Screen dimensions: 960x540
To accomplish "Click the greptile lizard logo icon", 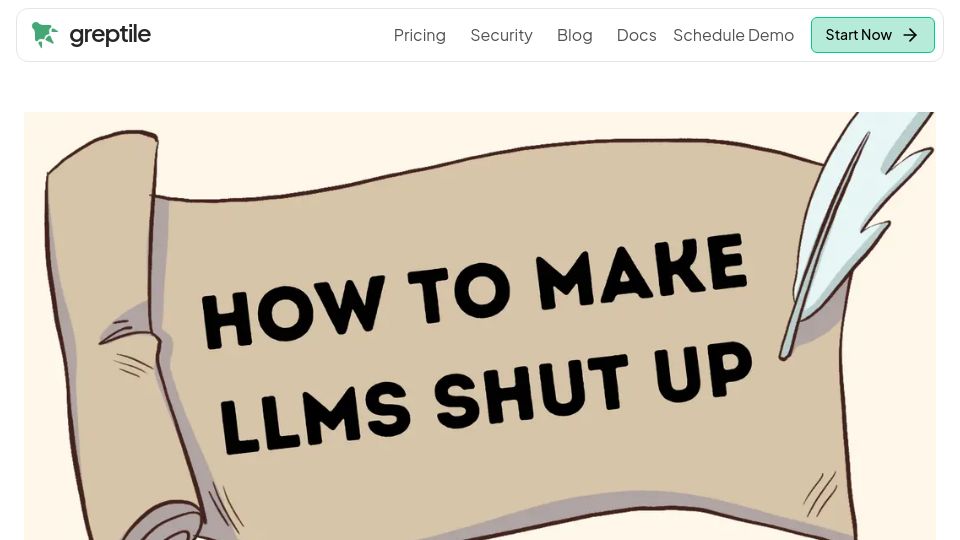I will click(45, 35).
